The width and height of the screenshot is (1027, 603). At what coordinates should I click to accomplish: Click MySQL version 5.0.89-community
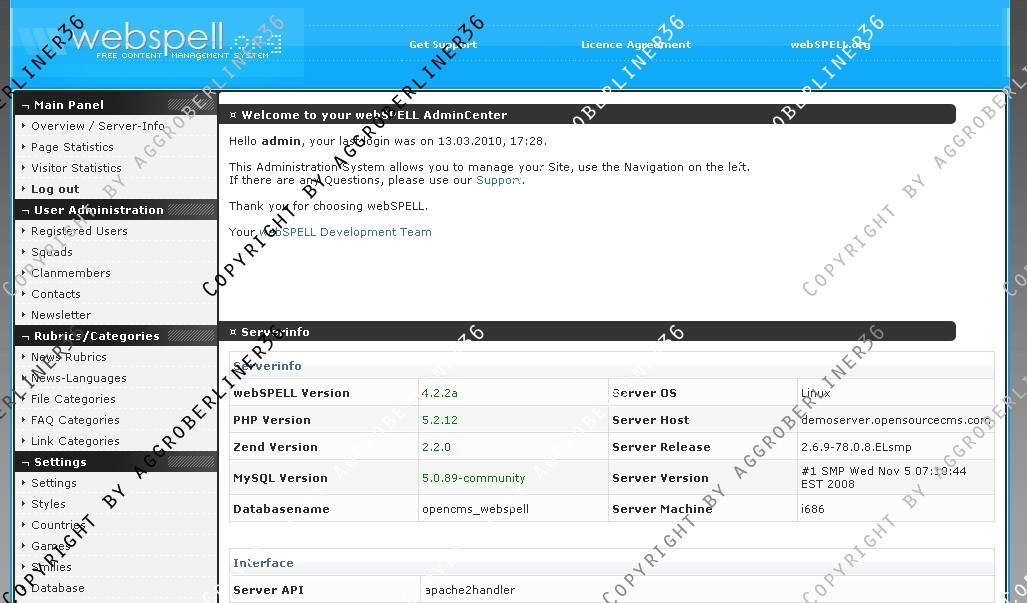point(474,478)
